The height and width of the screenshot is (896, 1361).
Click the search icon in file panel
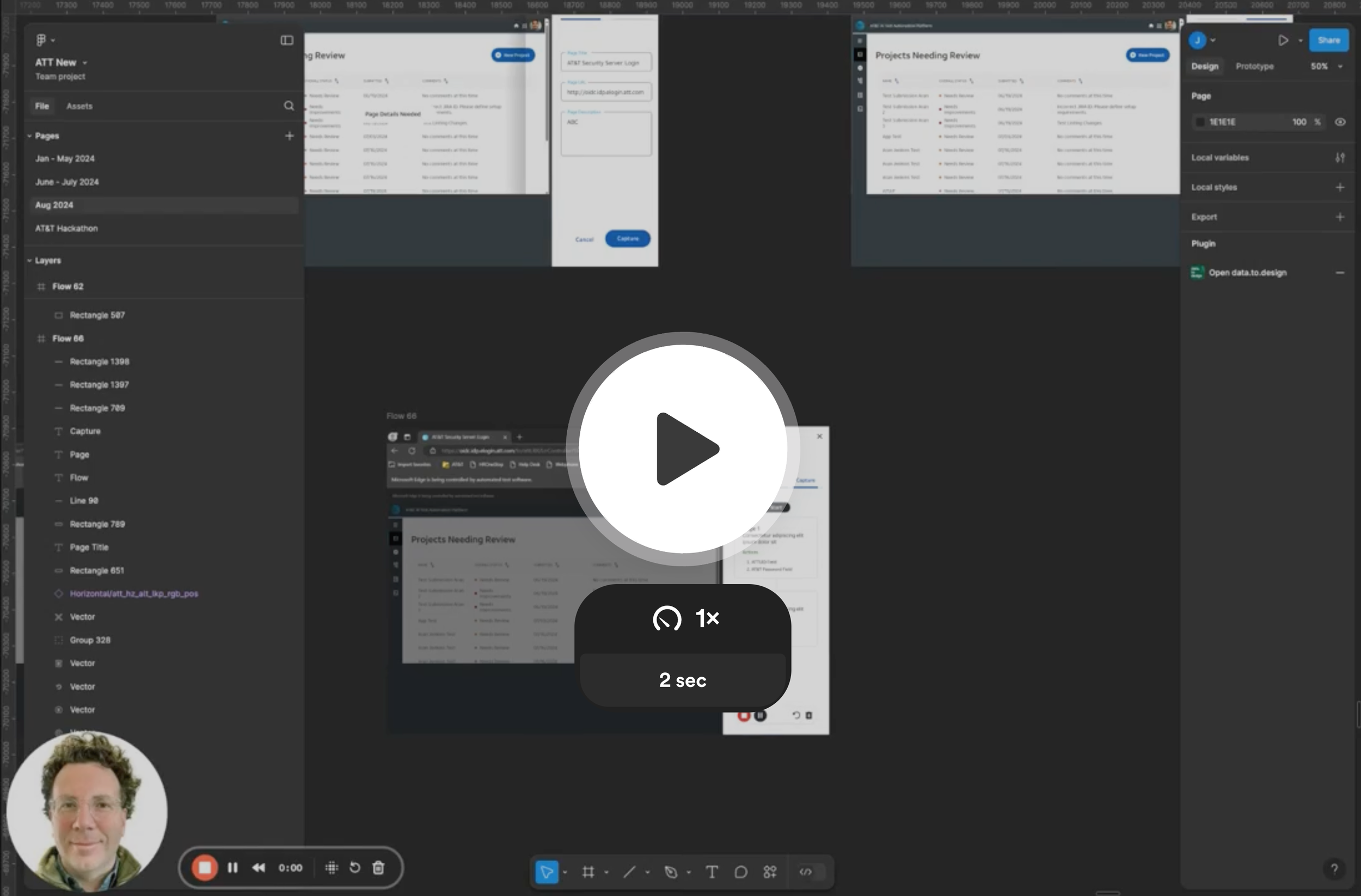pyautogui.click(x=289, y=106)
